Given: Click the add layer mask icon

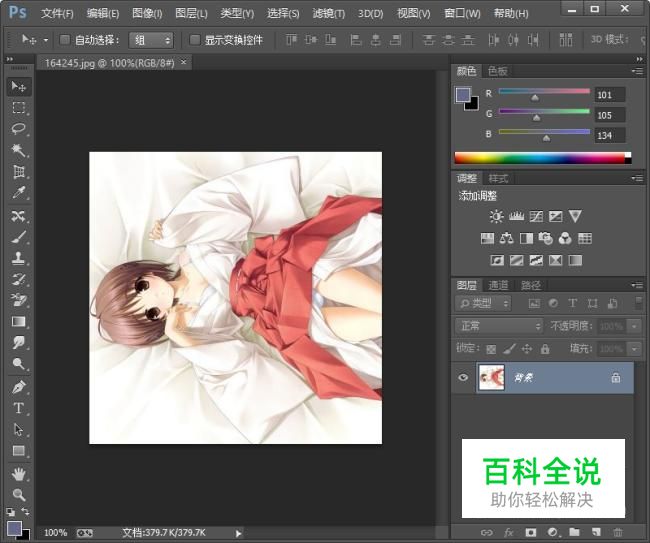Looking at the screenshot, I should [531, 533].
